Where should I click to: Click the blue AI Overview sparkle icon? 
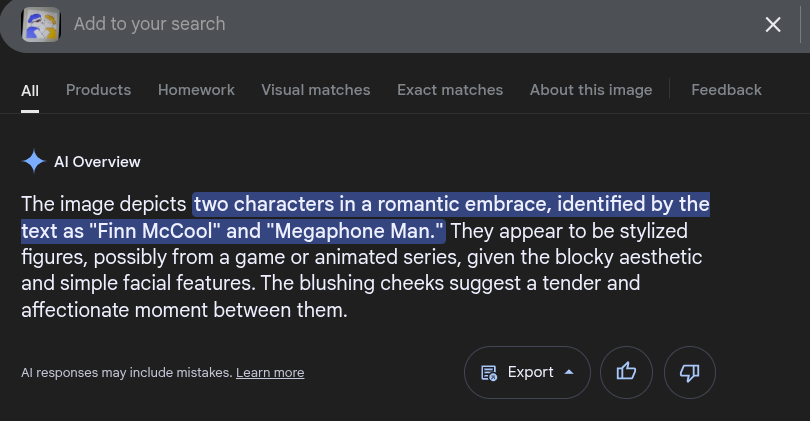(34, 161)
